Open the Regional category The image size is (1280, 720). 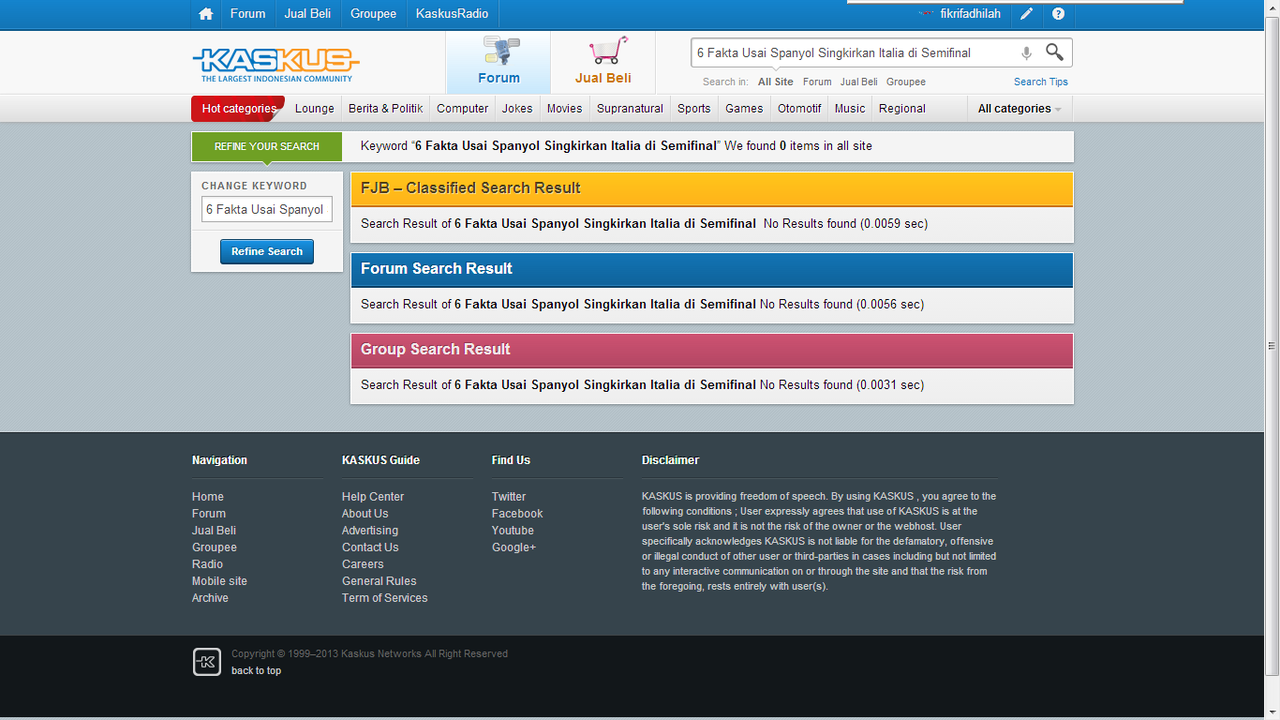point(903,109)
